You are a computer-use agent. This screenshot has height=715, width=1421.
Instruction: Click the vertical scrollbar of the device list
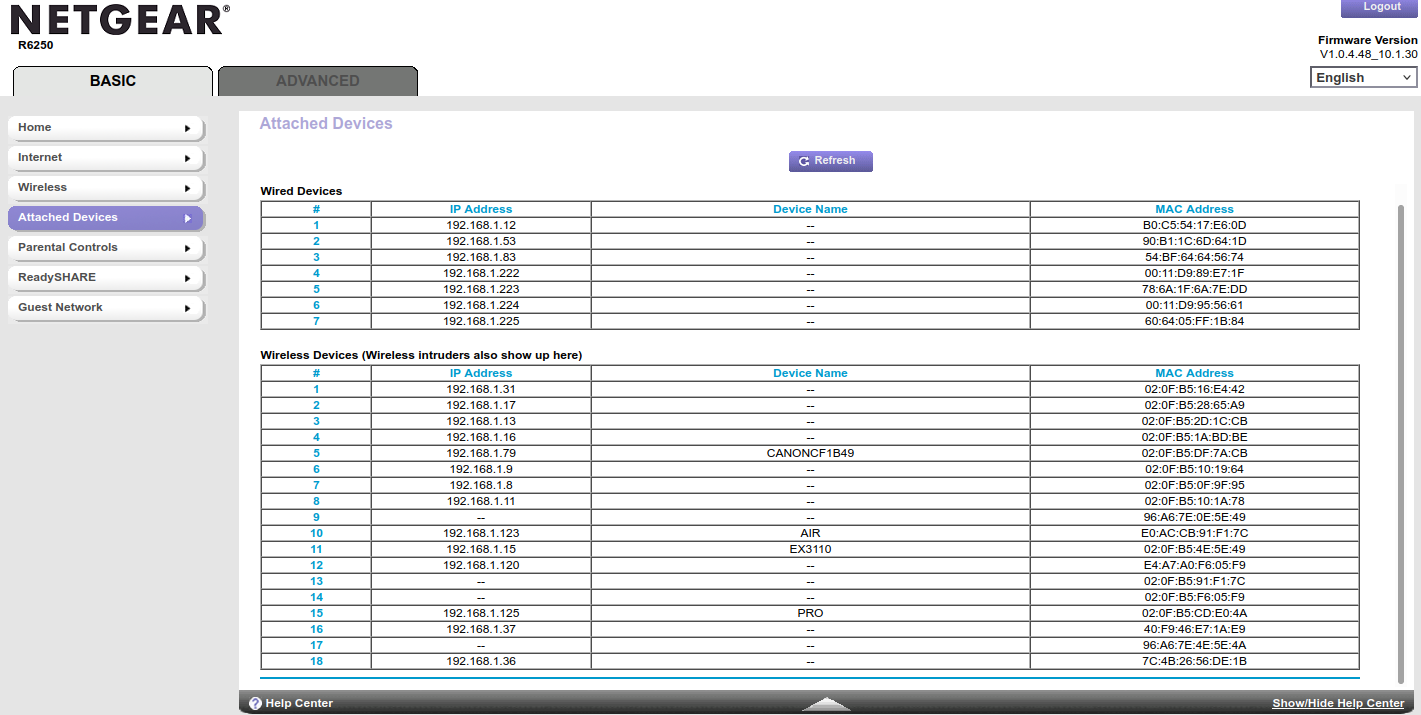[x=1400, y=440]
